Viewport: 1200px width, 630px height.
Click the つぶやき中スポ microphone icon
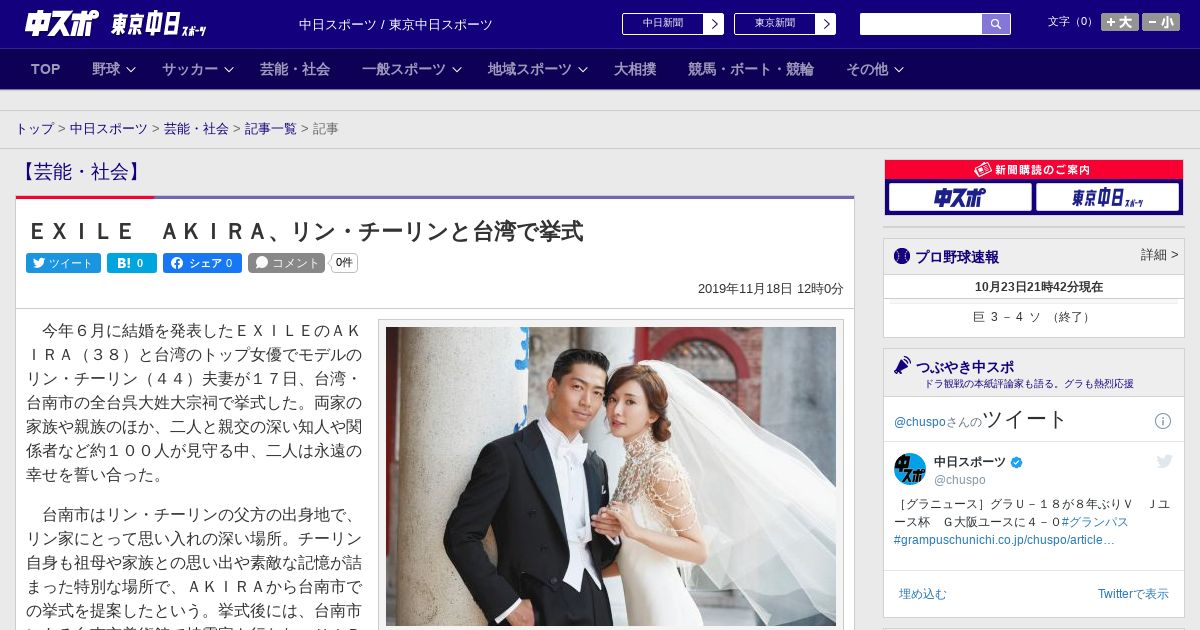pyautogui.click(x=903, y=366)
